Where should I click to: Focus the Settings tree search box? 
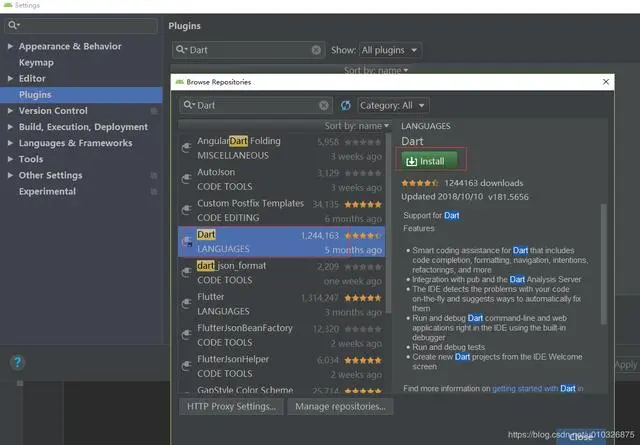(81, 26)
